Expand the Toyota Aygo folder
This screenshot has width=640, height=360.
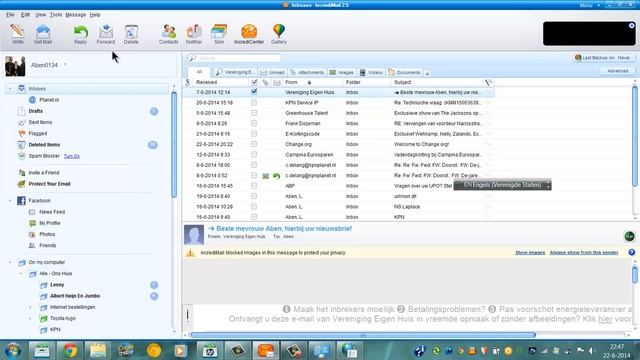pyautogui.click(x=31, y=318)
